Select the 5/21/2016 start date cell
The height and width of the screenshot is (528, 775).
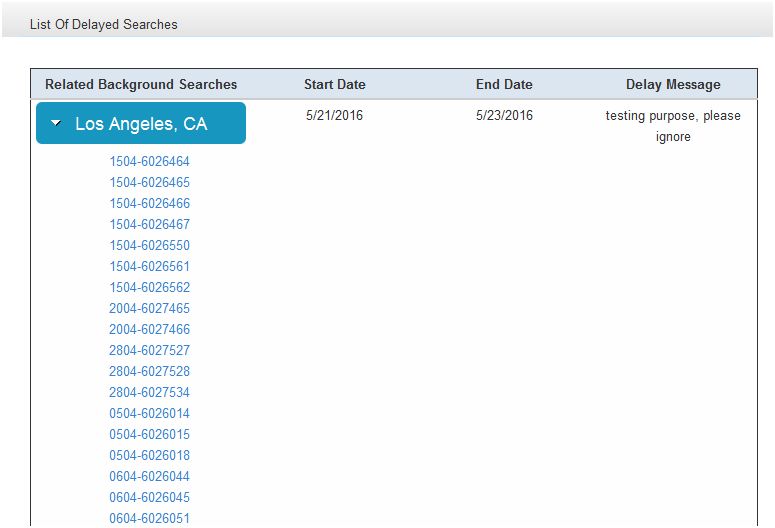[334, 116]
